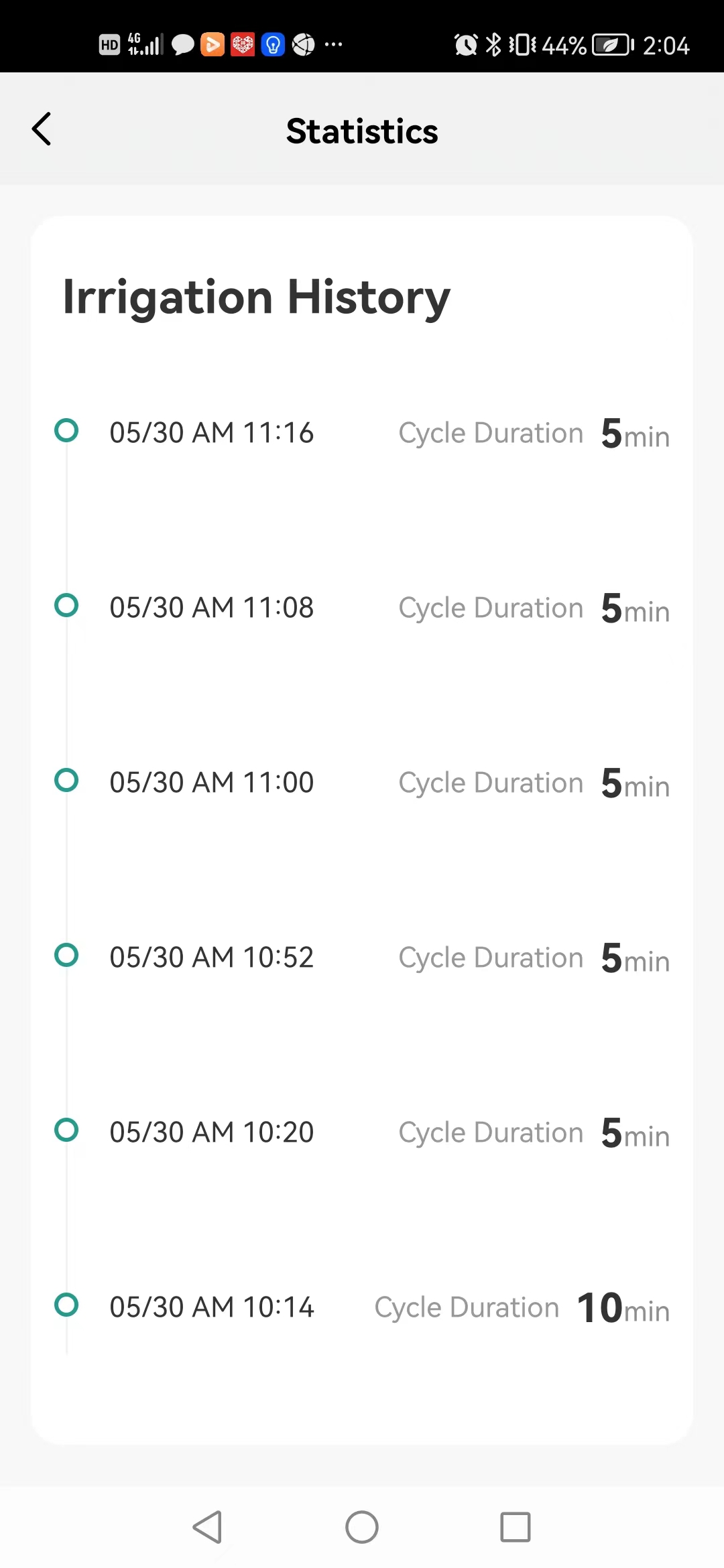The height and width of the screenshot is (1568, 724).
Task: Open the 05/30 AM 10:52 irrigation entry
Action: [x=362, y=957]
